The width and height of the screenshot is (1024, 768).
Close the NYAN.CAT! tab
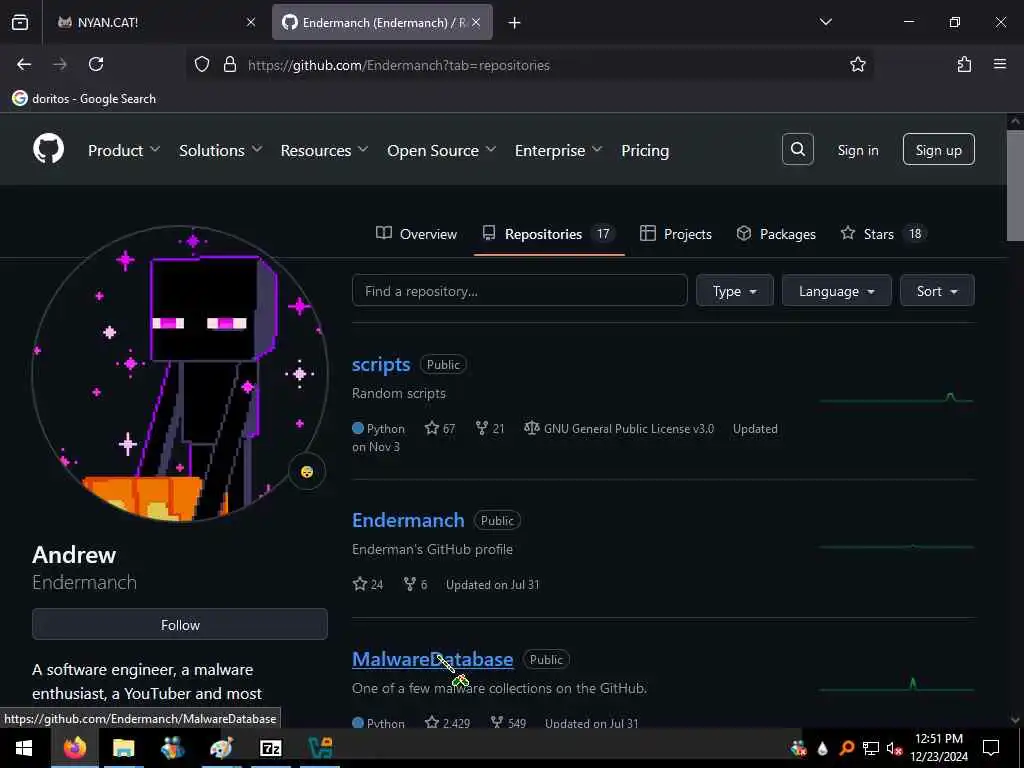[x=251, y=22]
